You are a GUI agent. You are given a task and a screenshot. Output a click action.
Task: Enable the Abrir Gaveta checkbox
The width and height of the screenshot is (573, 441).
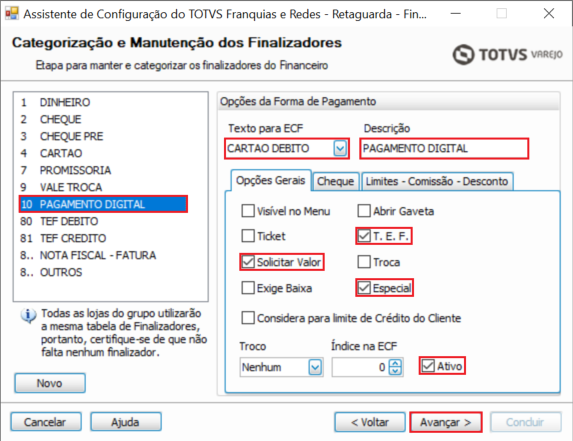click(364, 211)
